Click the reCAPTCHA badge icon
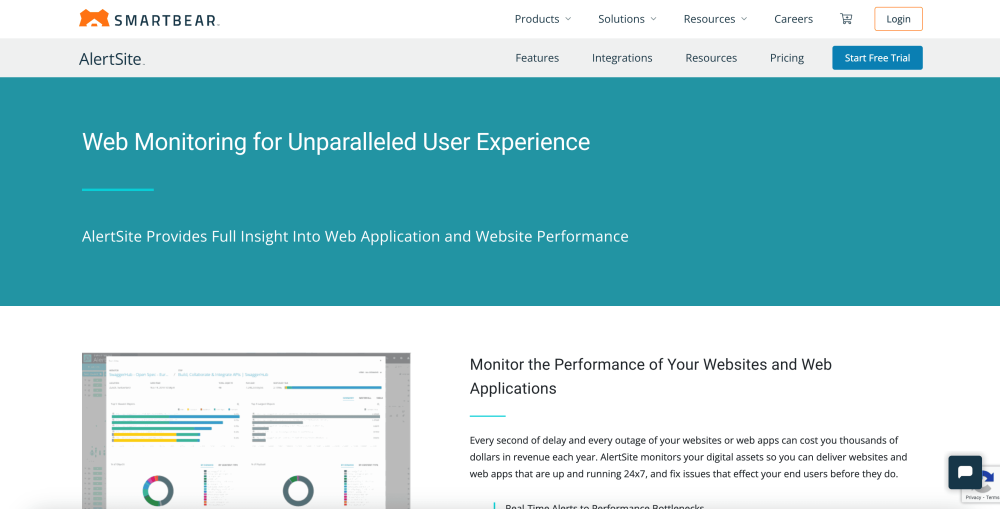This screenshot has width=1000, height=509. coord(990,478)
